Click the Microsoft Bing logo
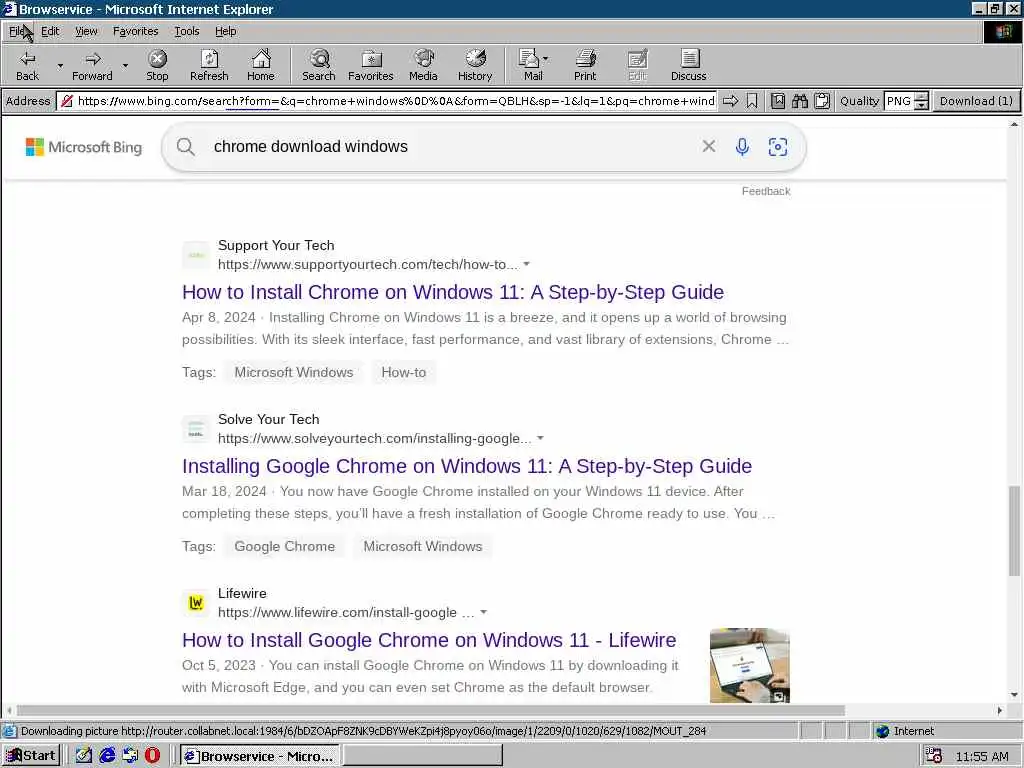This screenshot has width=1024, height=768. 84,147
